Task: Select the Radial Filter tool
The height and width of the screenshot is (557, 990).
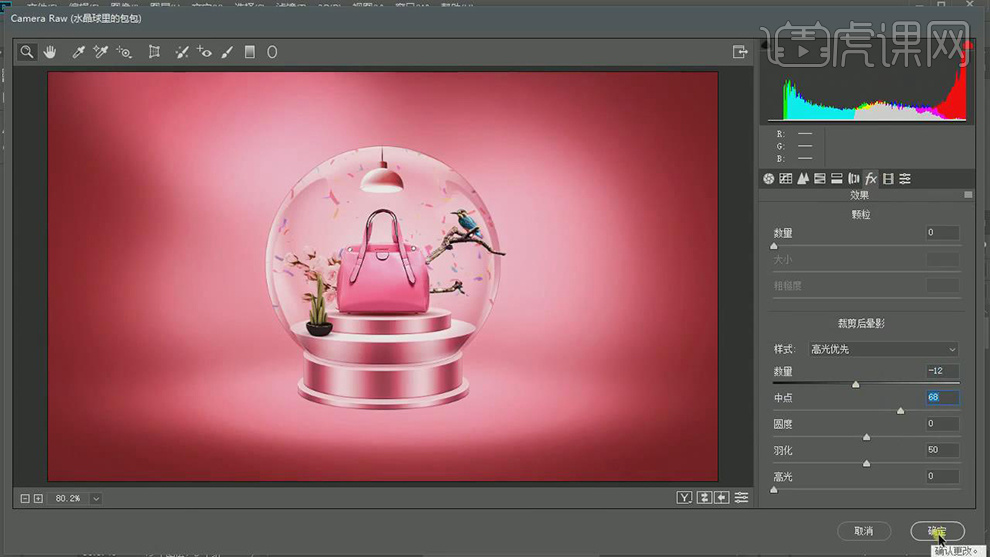Action: coord(272,52)
